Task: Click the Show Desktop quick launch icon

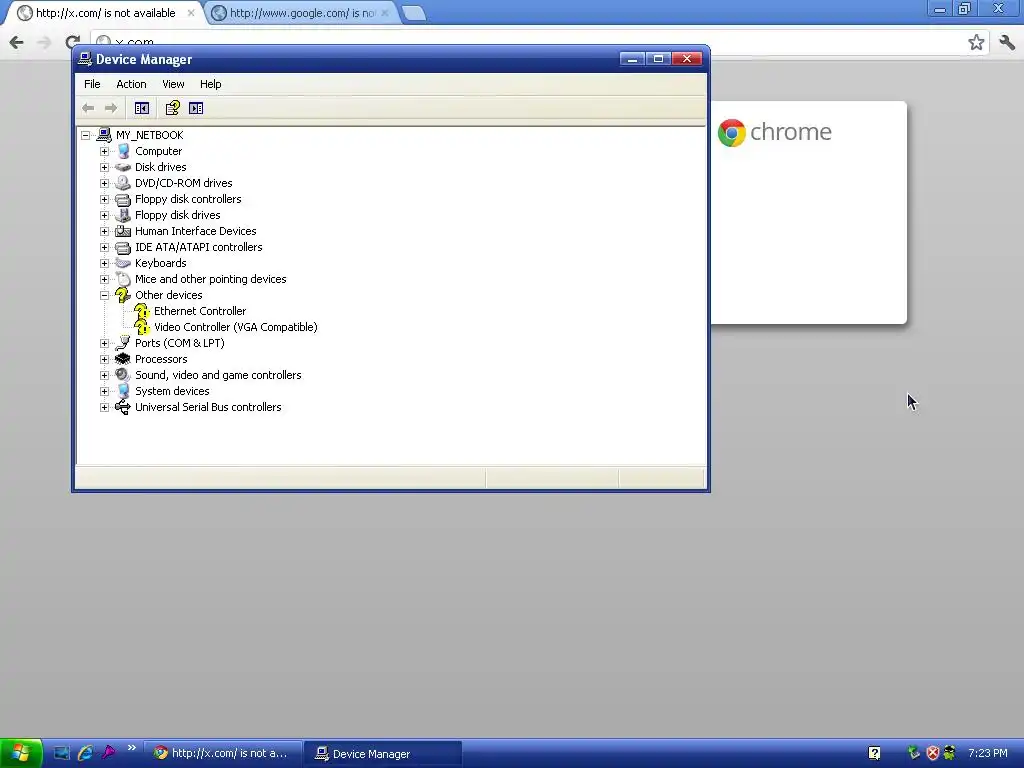Action: [x=61, y=753]
